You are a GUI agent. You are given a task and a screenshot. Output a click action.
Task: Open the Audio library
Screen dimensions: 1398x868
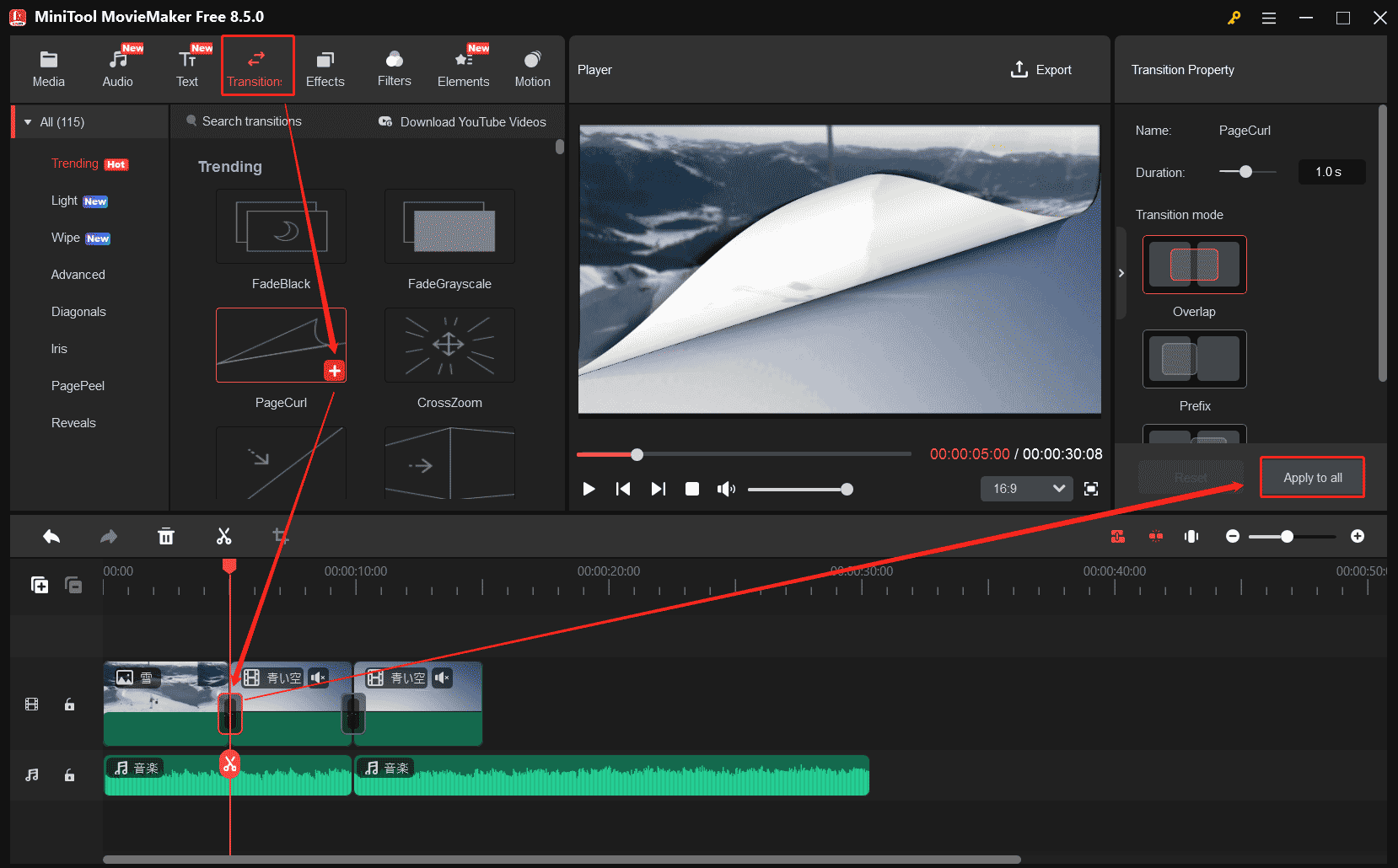tap(117, 67)
